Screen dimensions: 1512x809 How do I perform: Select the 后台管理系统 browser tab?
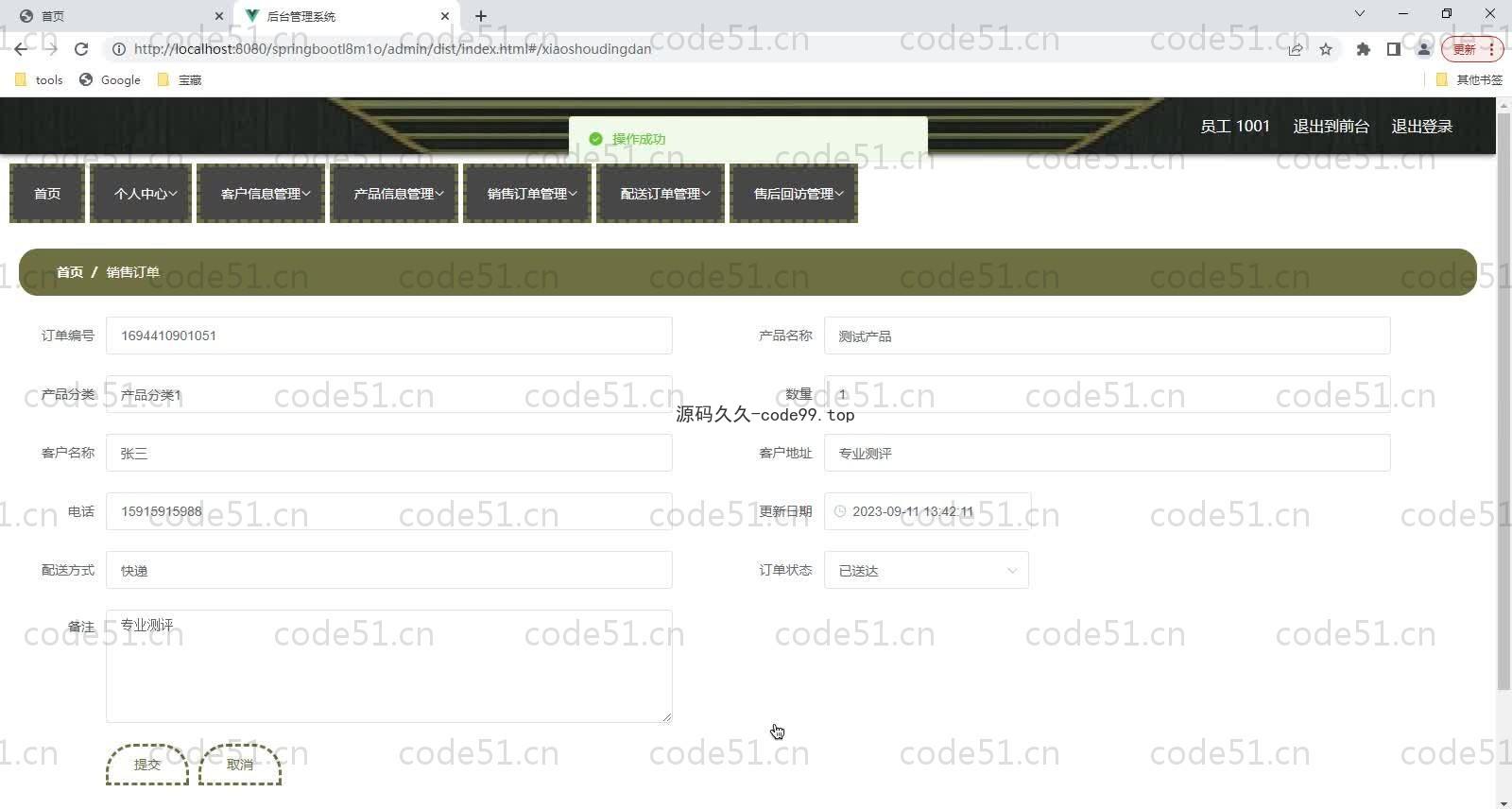tap(346, 16)
